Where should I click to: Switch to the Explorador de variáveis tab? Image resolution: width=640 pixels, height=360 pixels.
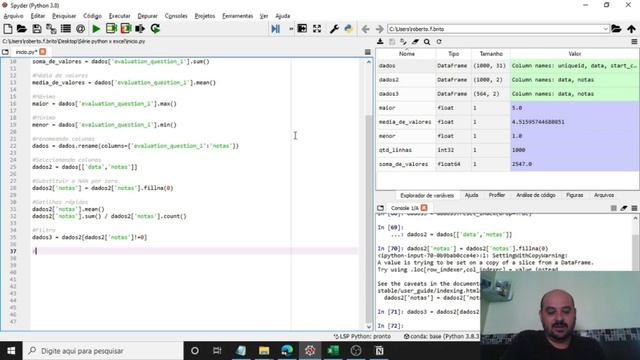(427, 196)
